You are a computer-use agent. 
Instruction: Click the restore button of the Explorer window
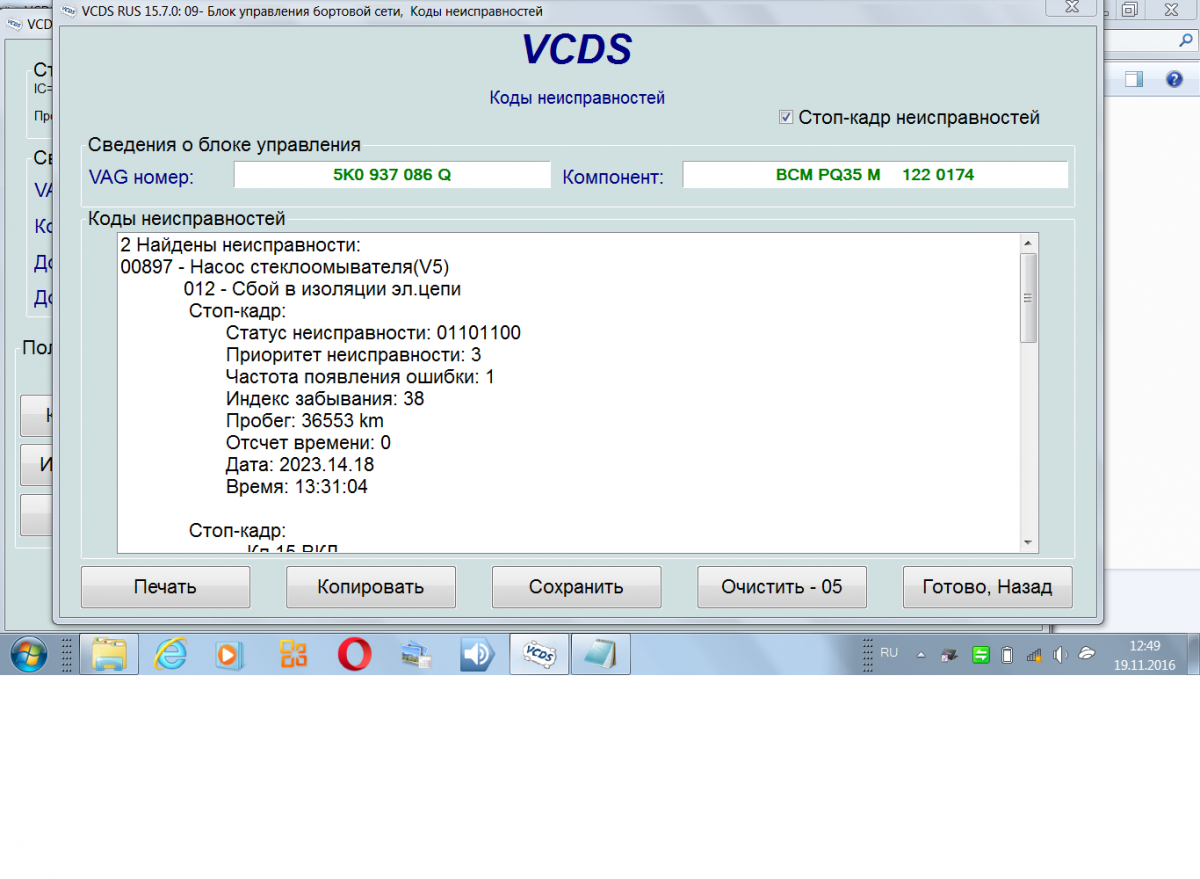1130,9
